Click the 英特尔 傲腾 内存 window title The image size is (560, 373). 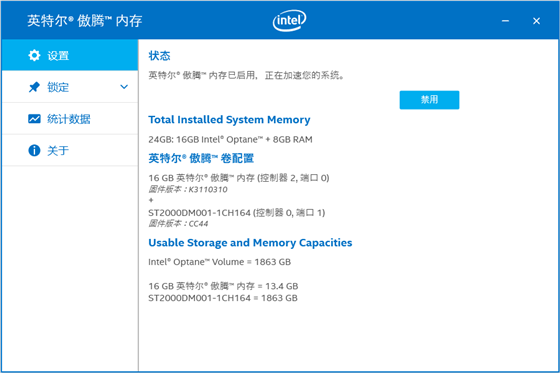coord(85,21)
